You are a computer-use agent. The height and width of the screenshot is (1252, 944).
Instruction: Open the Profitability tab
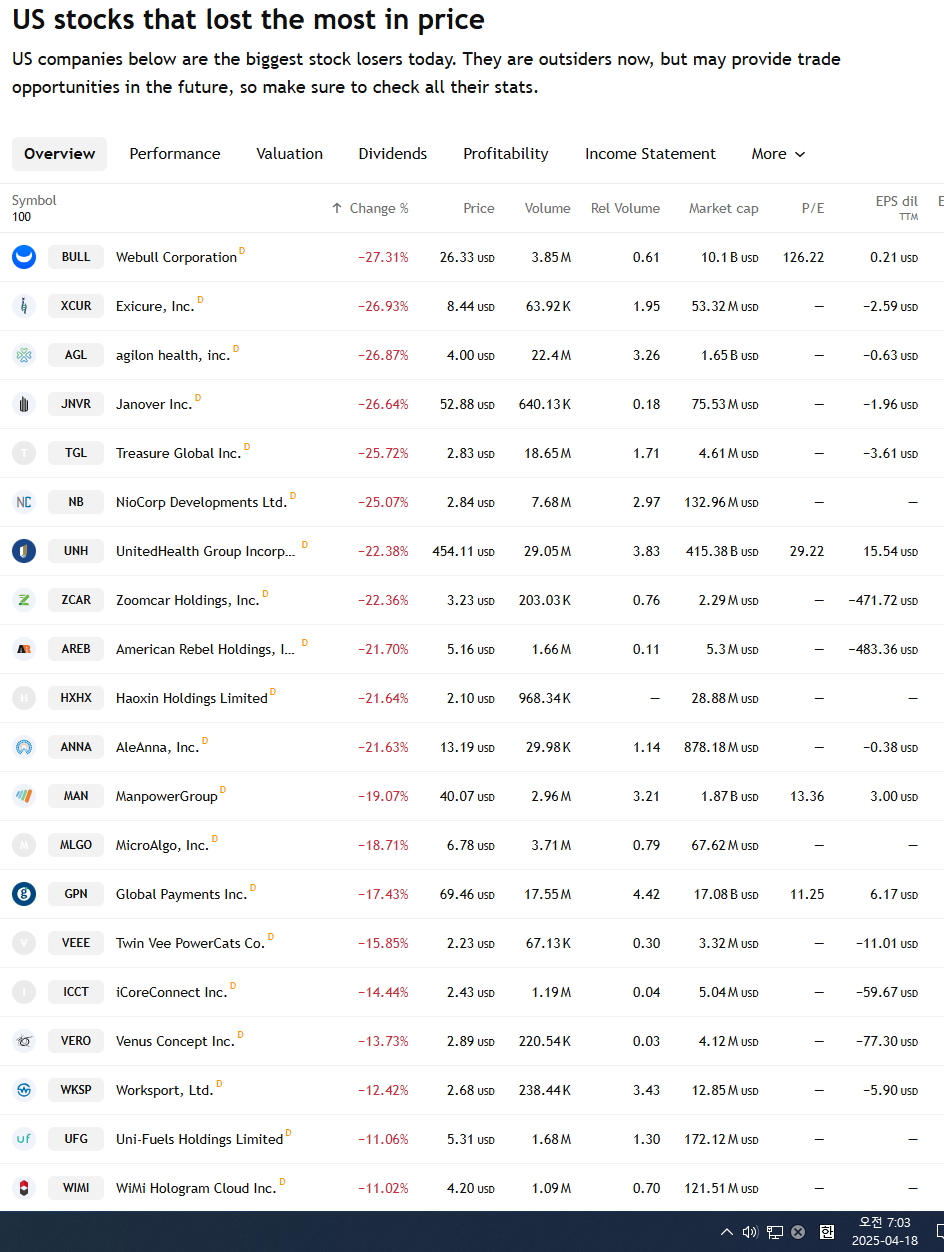(x=506, y=154)
